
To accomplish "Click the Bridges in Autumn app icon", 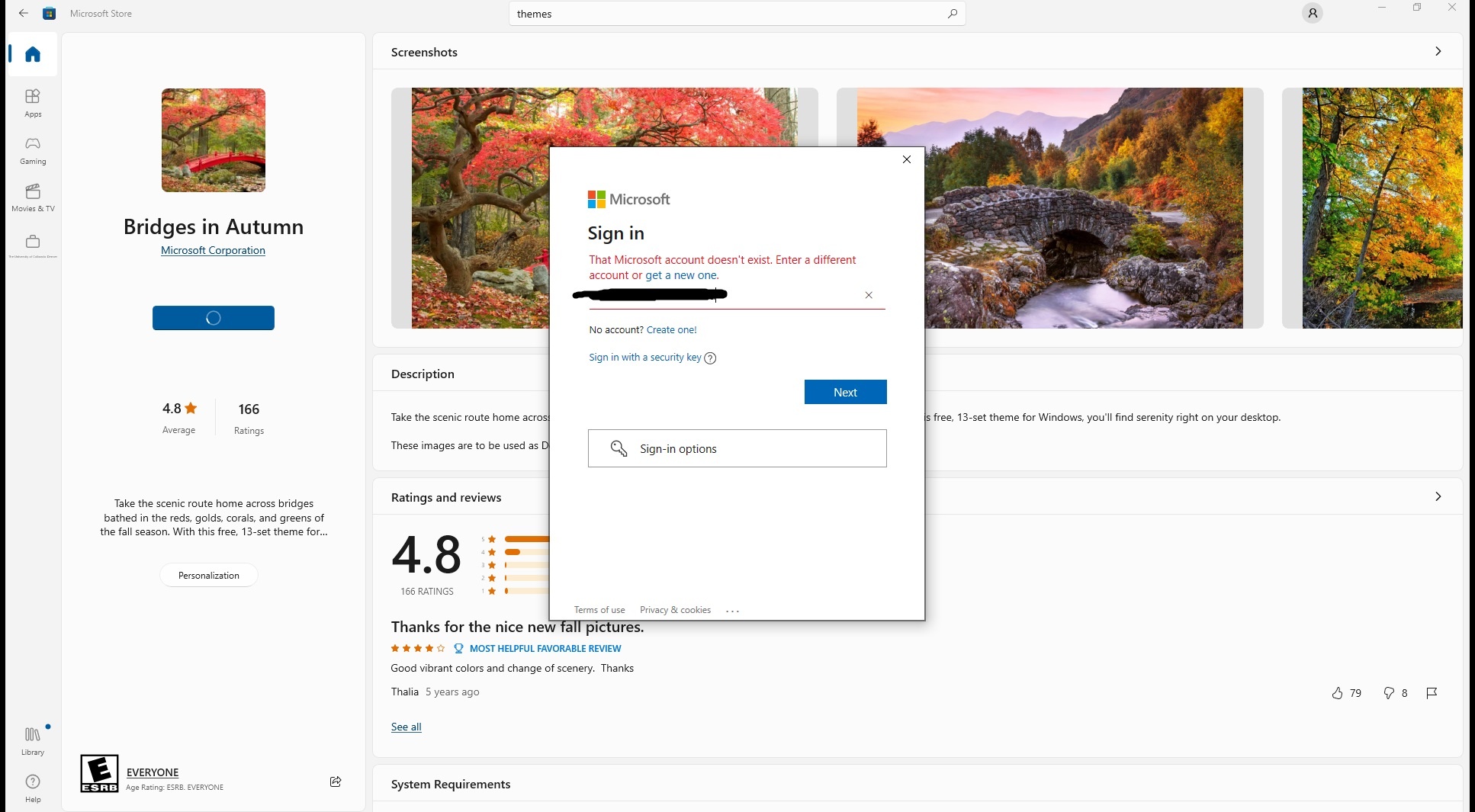I will pyautogui.click(x=214, y=140).
